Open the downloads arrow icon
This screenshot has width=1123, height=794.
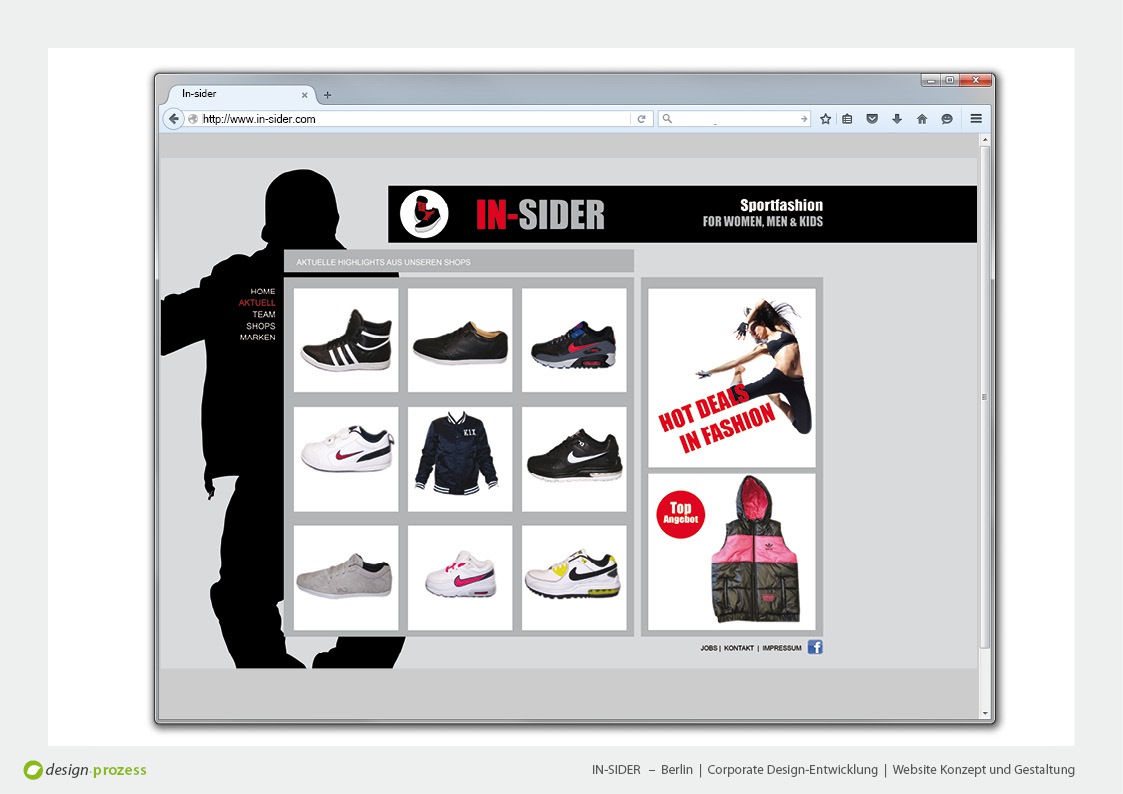(x=896, y=119)
